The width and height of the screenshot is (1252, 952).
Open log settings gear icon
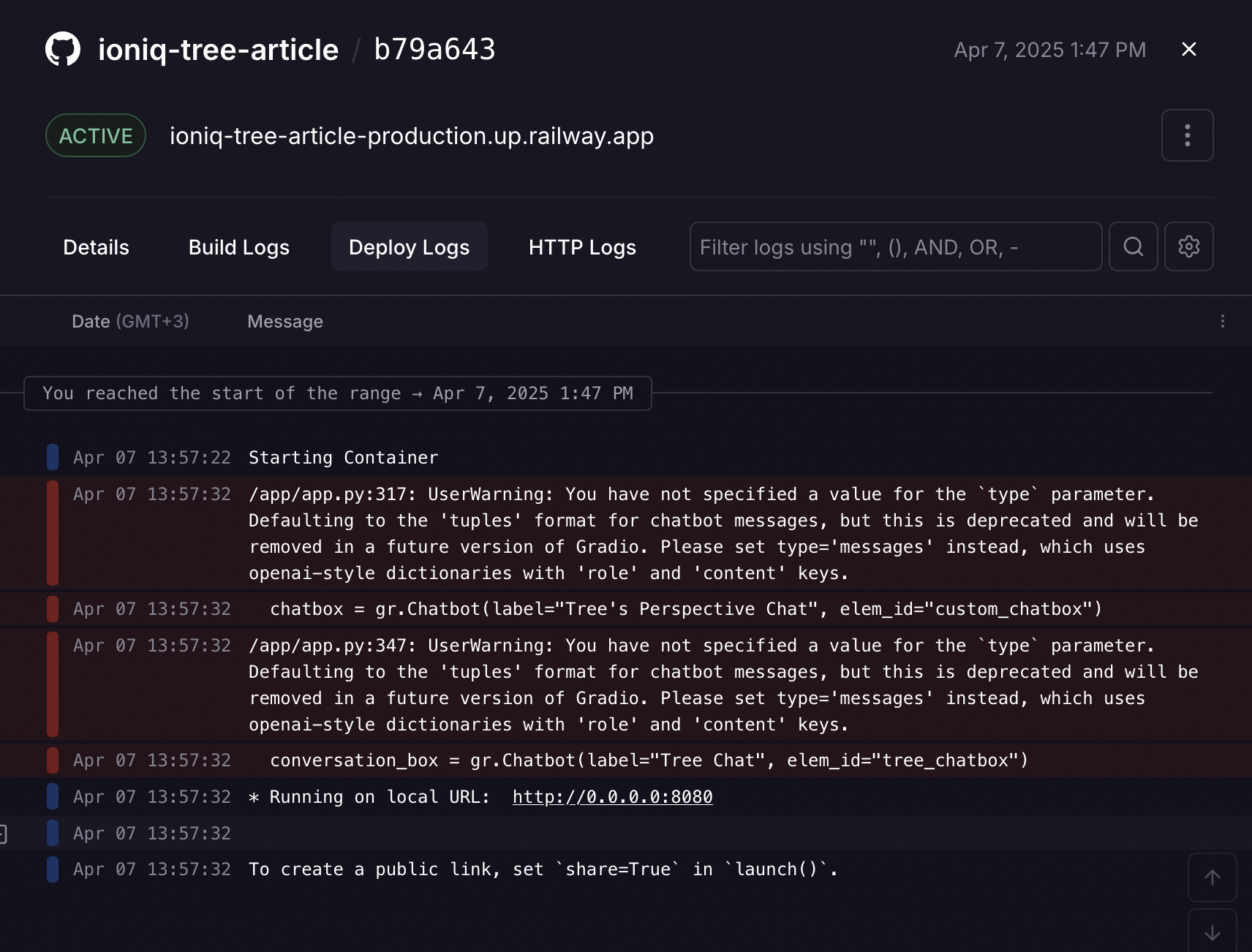click(1188, 247)
